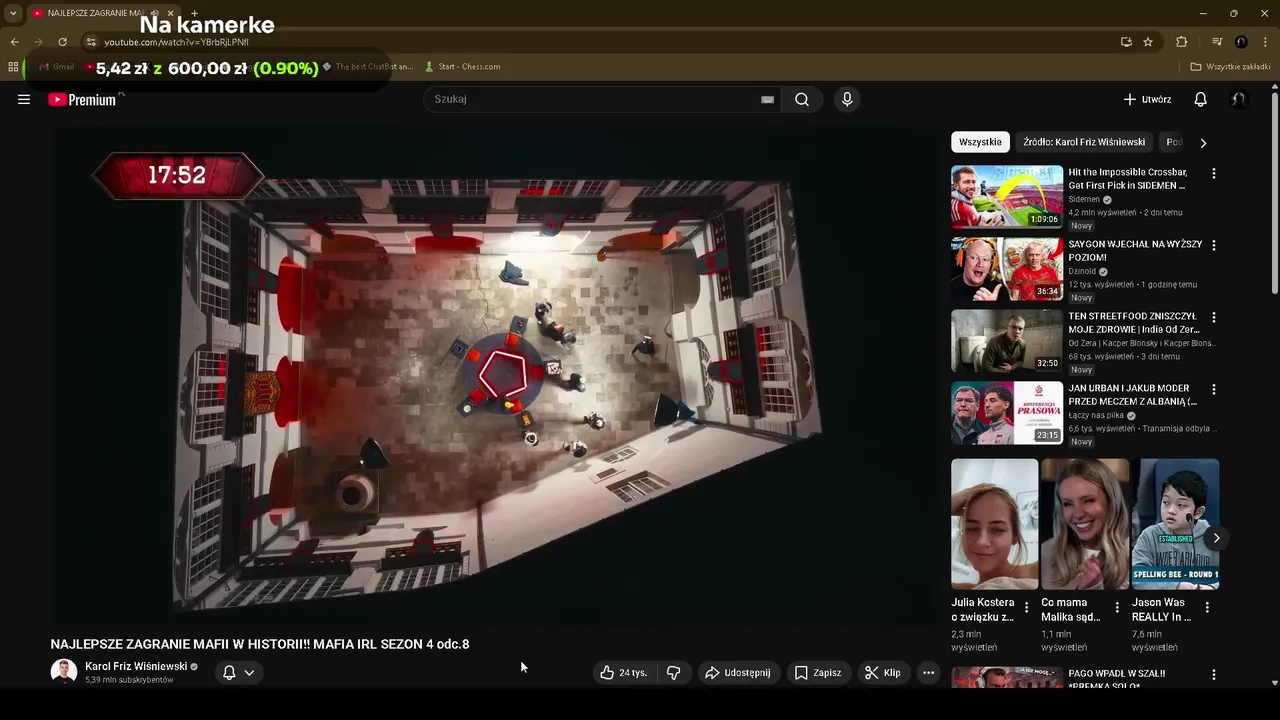The width and height of the screenshot is (1280, 720).
Task: Toggle the channel notification bell for Karol Friz
Action: coord(229,673)
